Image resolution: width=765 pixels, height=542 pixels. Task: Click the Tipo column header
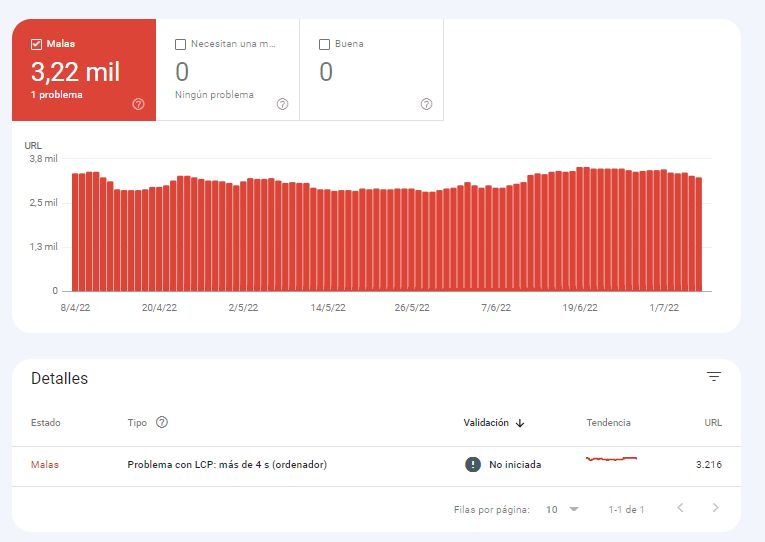(x=137, y=423)
